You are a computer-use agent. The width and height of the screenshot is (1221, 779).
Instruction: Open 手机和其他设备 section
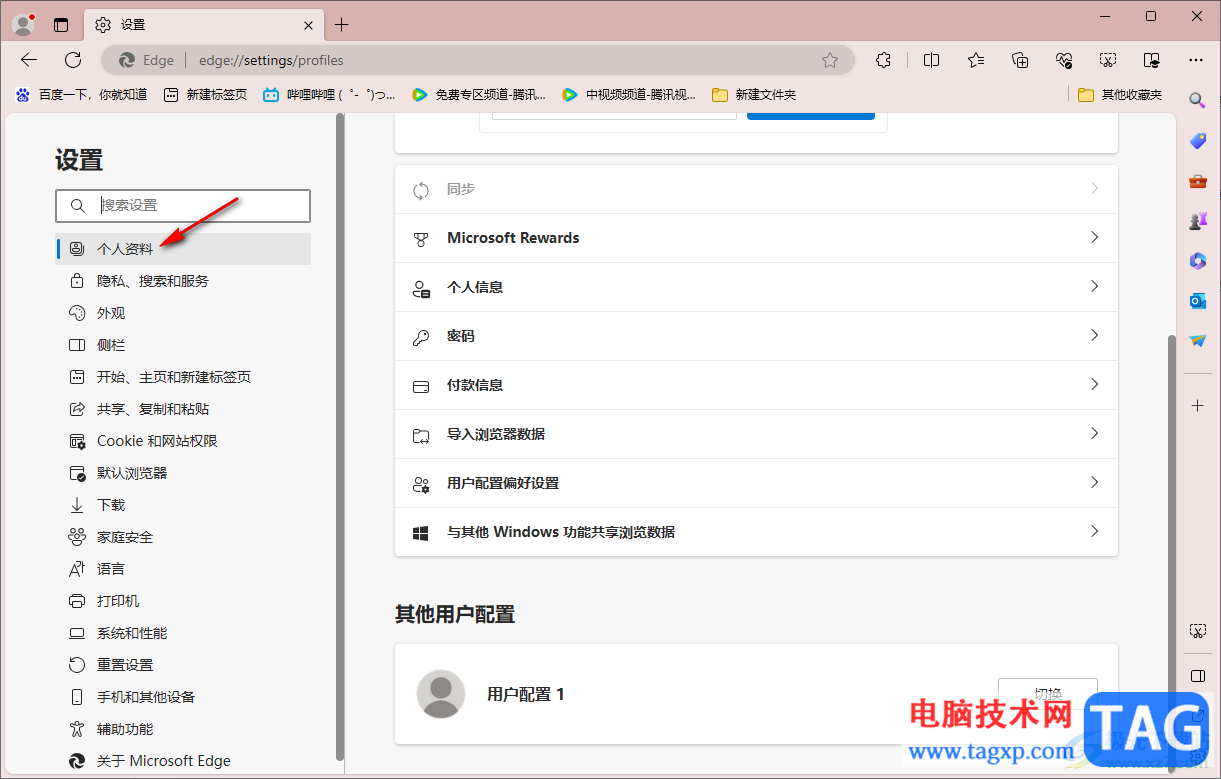(x=183, y=697)
